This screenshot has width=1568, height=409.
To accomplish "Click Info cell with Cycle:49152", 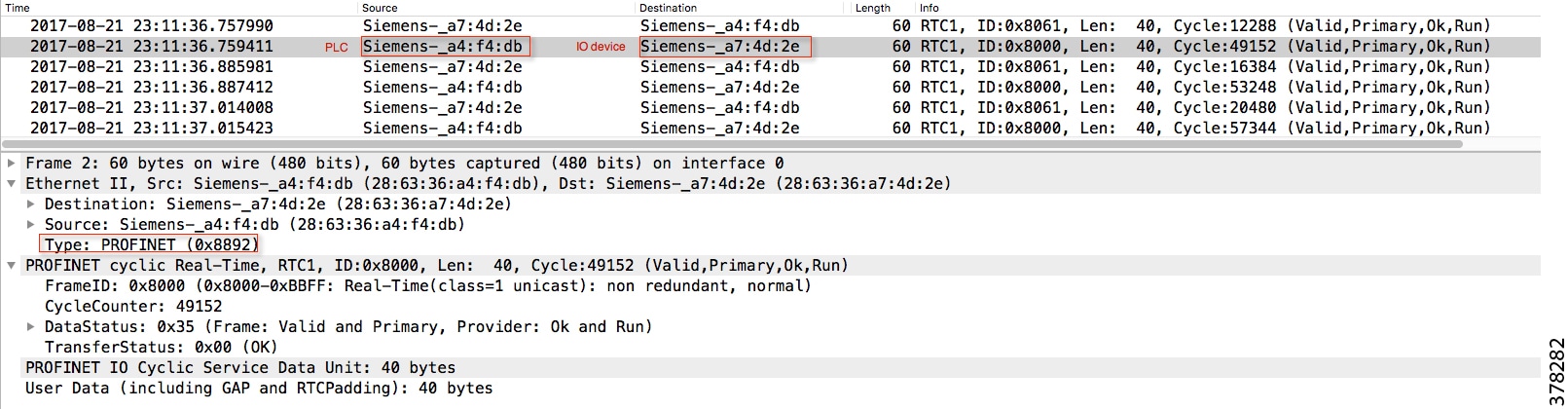I will click(x=1205, y=46).
